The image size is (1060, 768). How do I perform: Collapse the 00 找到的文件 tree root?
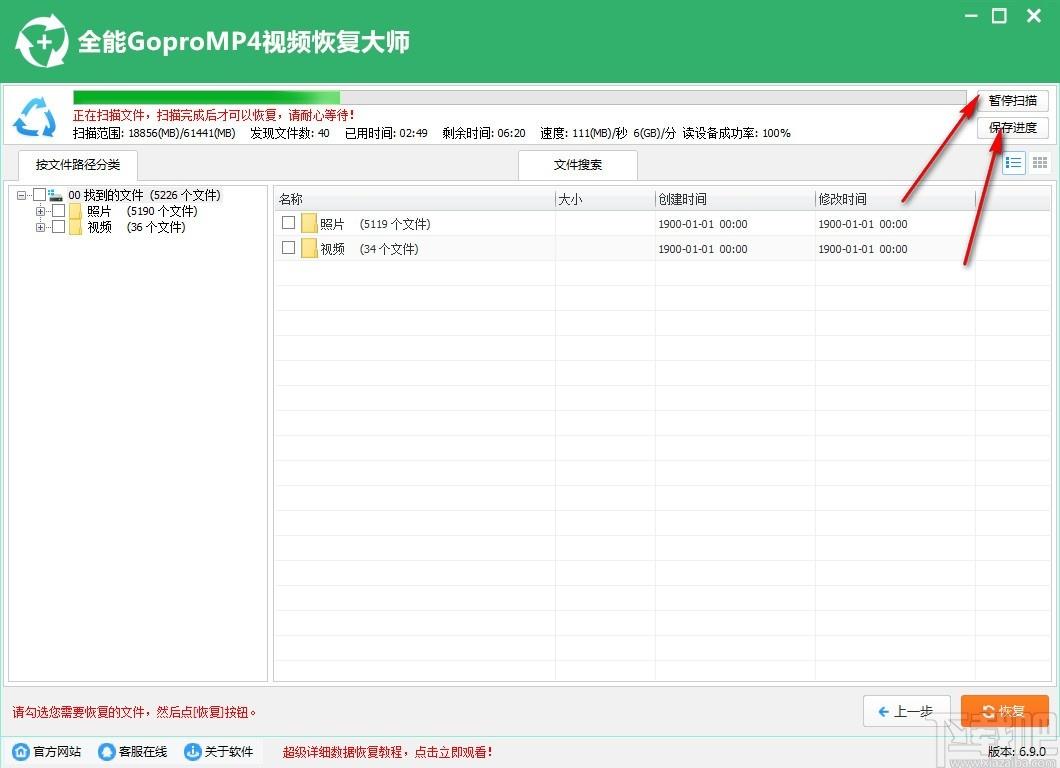[21, 195]
